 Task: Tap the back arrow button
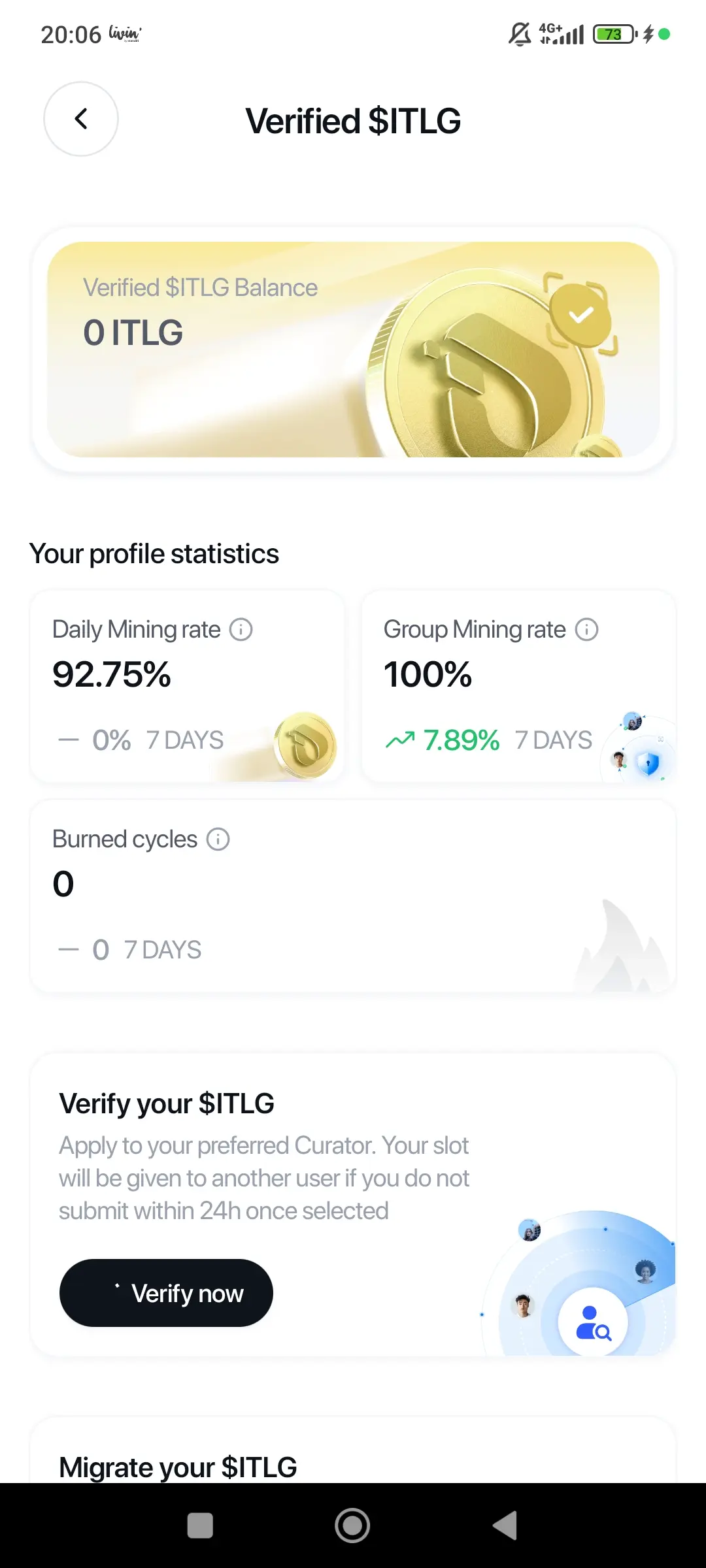click(80, 119)
